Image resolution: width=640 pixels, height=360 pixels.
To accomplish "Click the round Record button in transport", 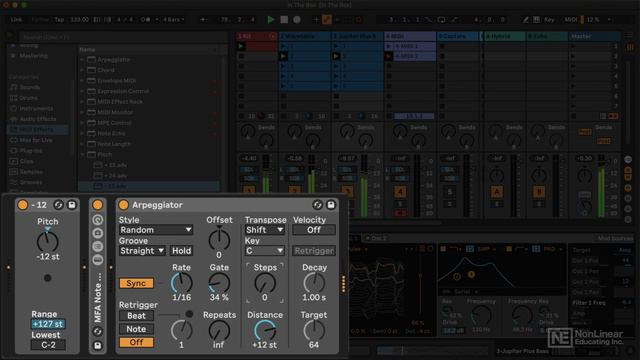I will pyautogui.click(x=297, y=19).
